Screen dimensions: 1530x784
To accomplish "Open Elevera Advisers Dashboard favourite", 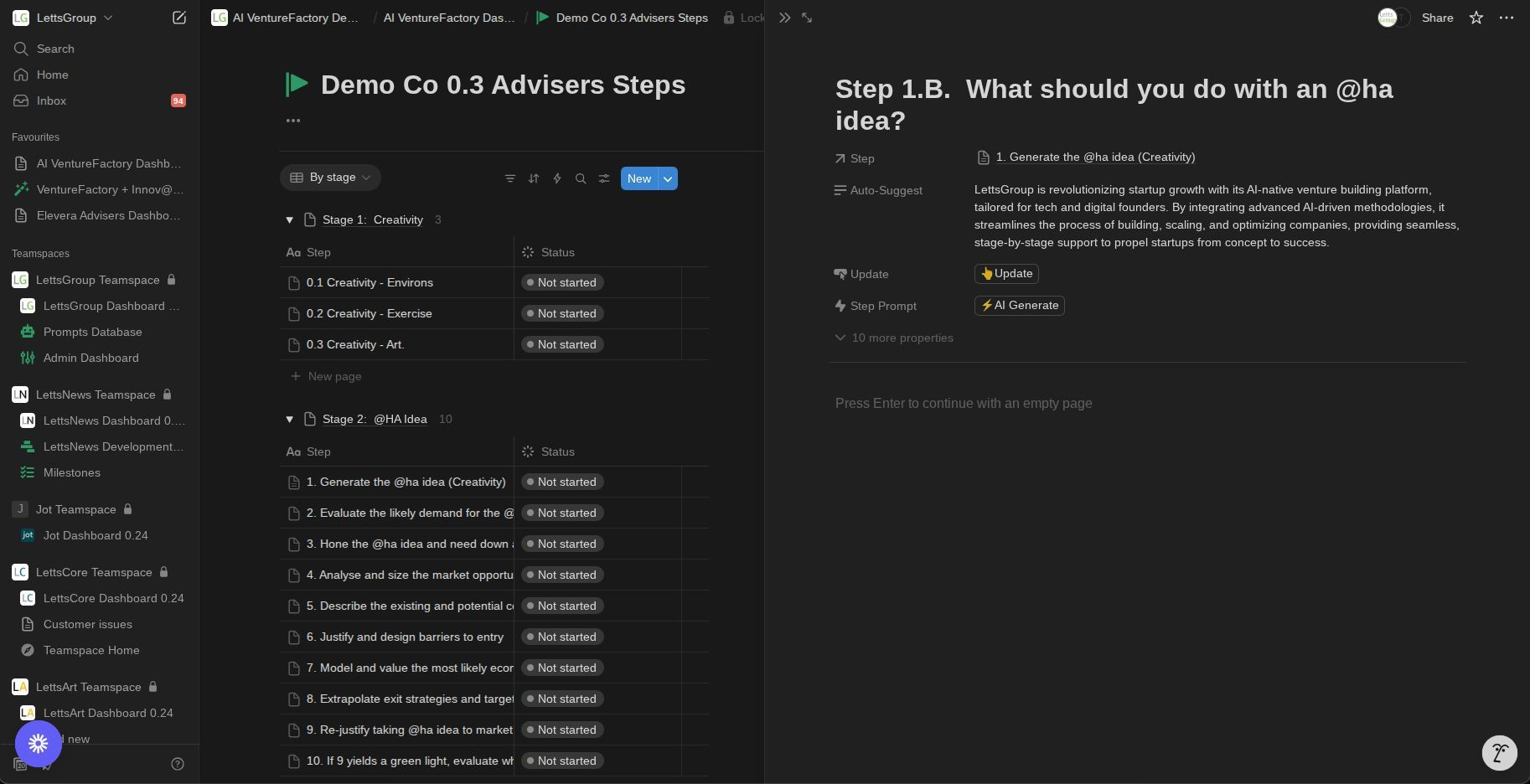I will 100,215.
